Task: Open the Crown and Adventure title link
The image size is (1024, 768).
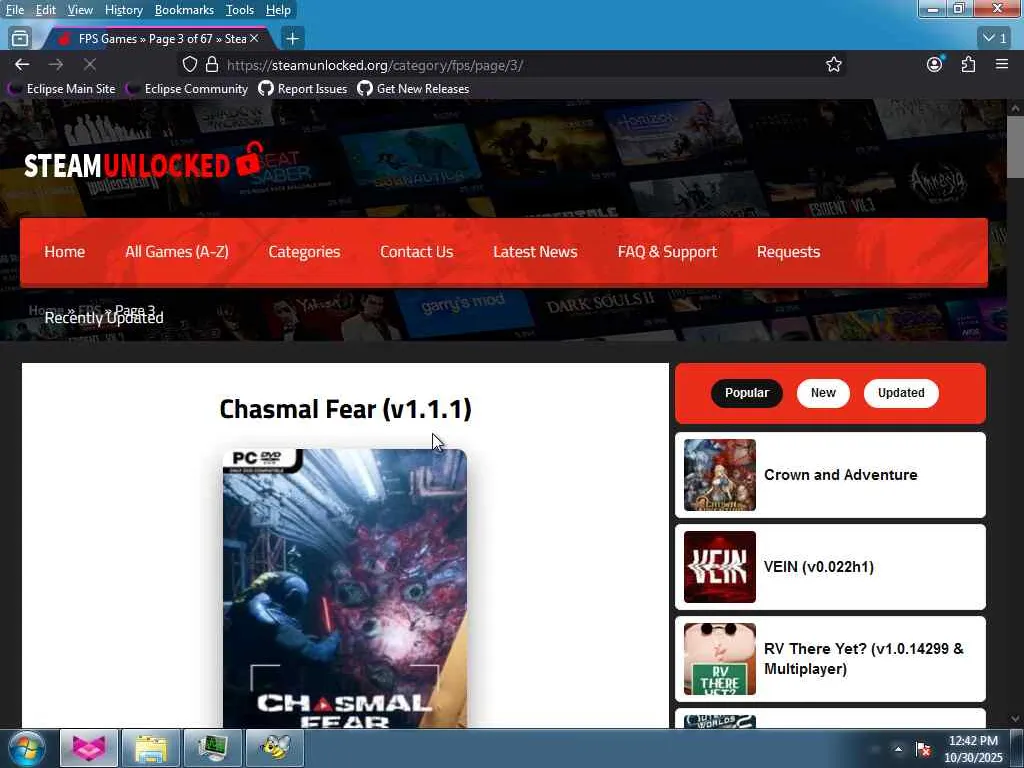Action: coord(840,475)
